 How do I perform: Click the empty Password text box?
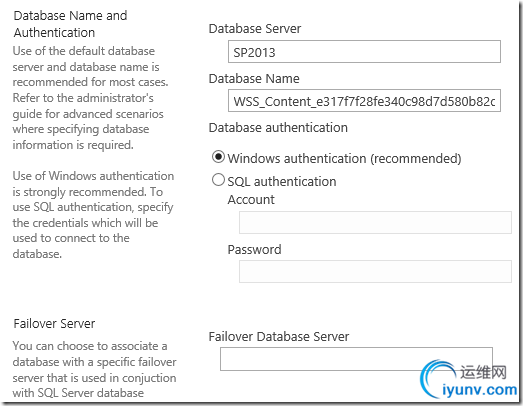(x=375, y=272)
